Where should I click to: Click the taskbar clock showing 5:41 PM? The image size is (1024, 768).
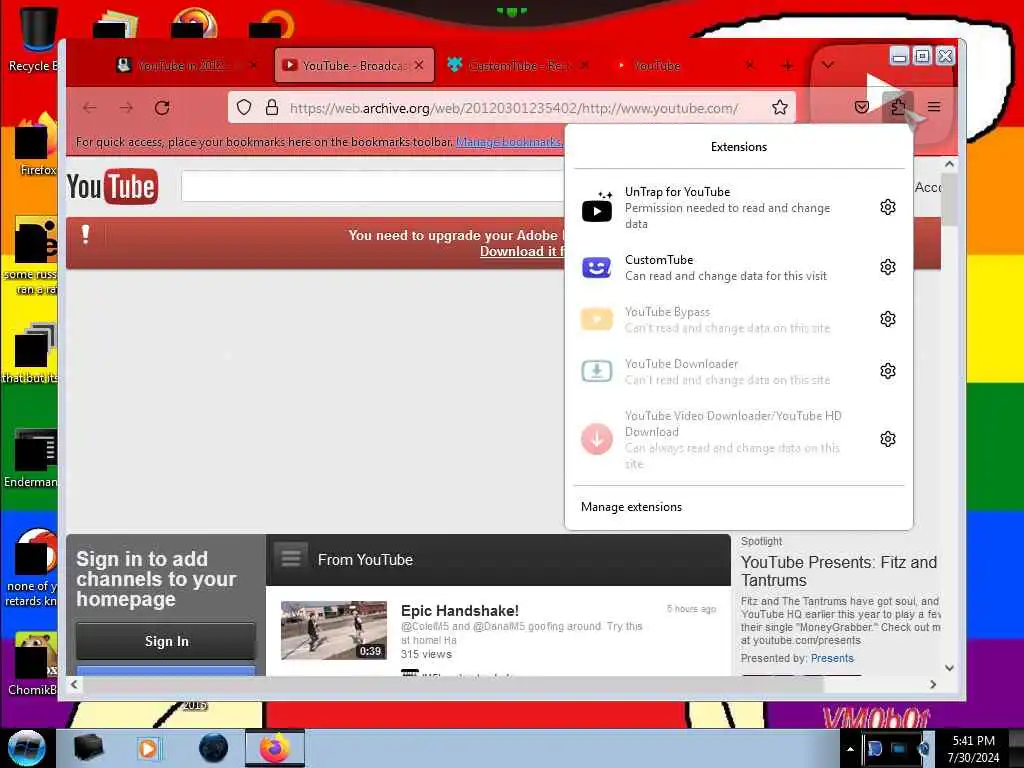[974, 749]
